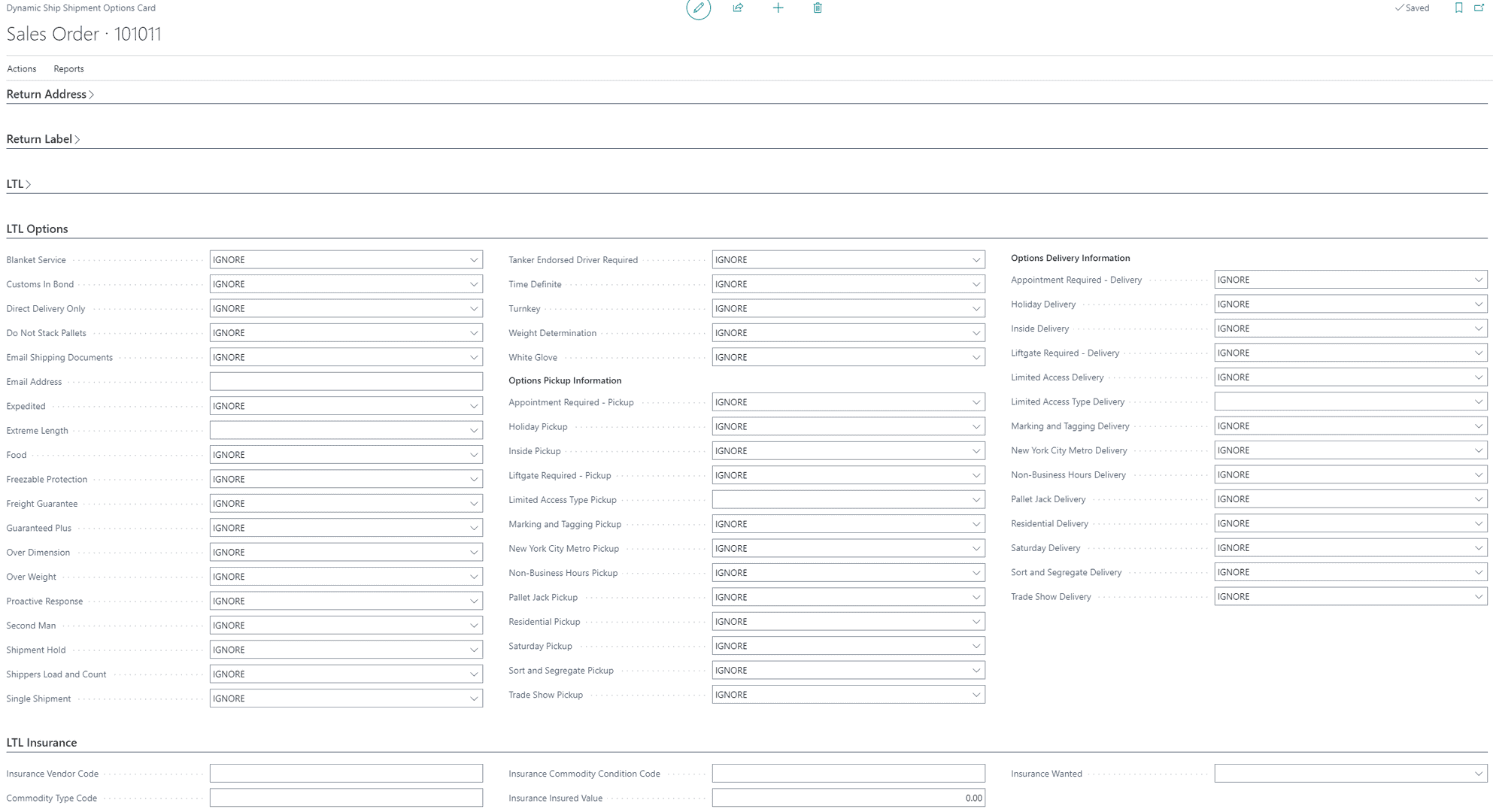Select Residential Delivery dropdown value
Screen dimensions: 1493x812
pos(1350,523)
